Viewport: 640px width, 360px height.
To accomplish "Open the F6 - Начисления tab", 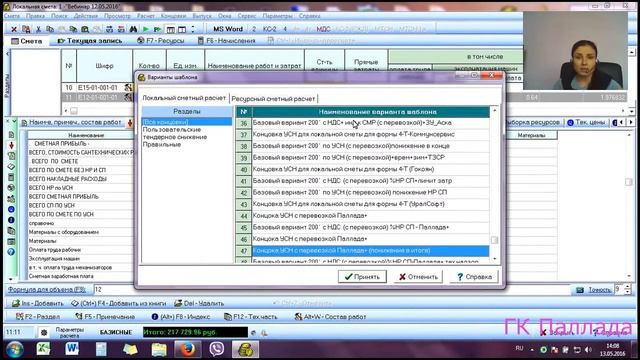I will (227, 41).
